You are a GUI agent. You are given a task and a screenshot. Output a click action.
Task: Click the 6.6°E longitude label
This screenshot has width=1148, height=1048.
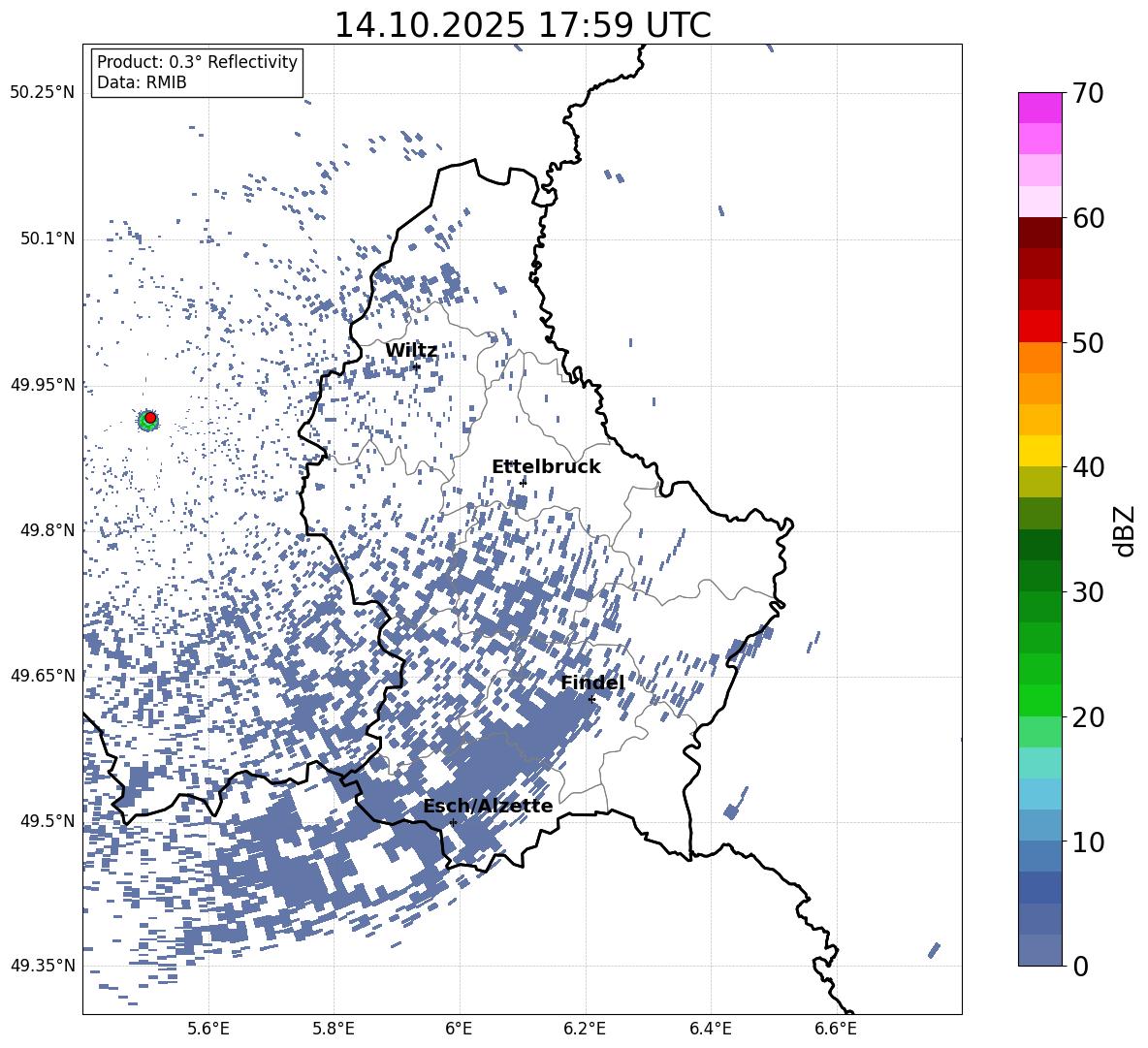[x=836, y=1029]
